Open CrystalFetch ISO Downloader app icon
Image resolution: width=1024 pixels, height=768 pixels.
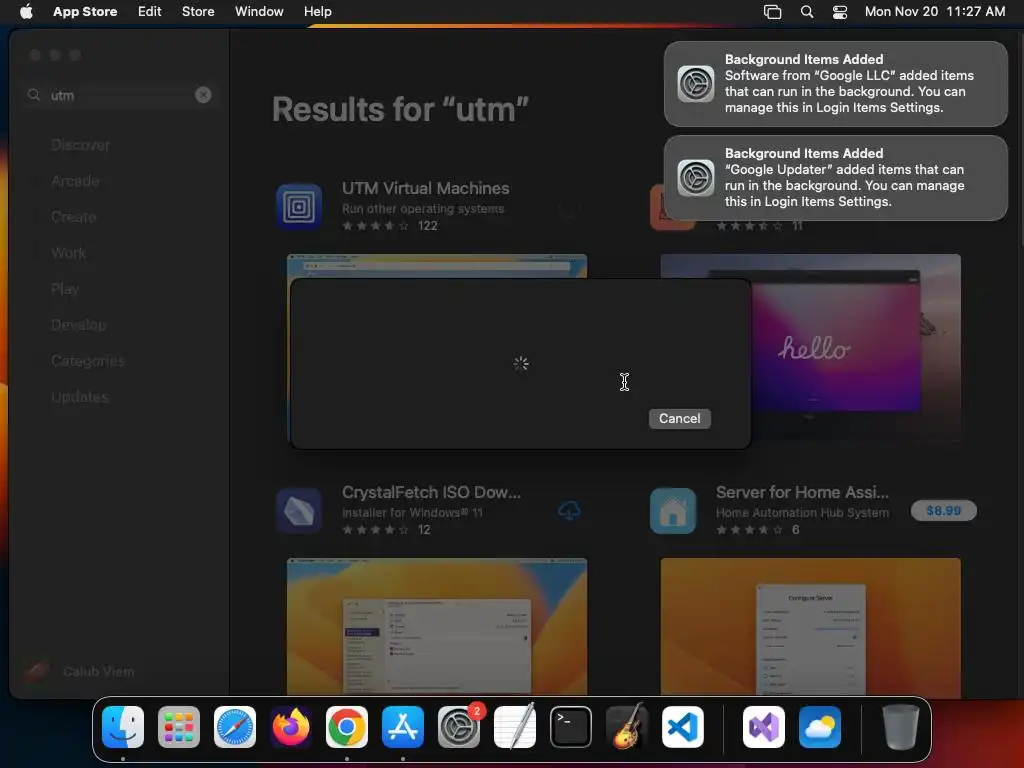tap(299, 511)
